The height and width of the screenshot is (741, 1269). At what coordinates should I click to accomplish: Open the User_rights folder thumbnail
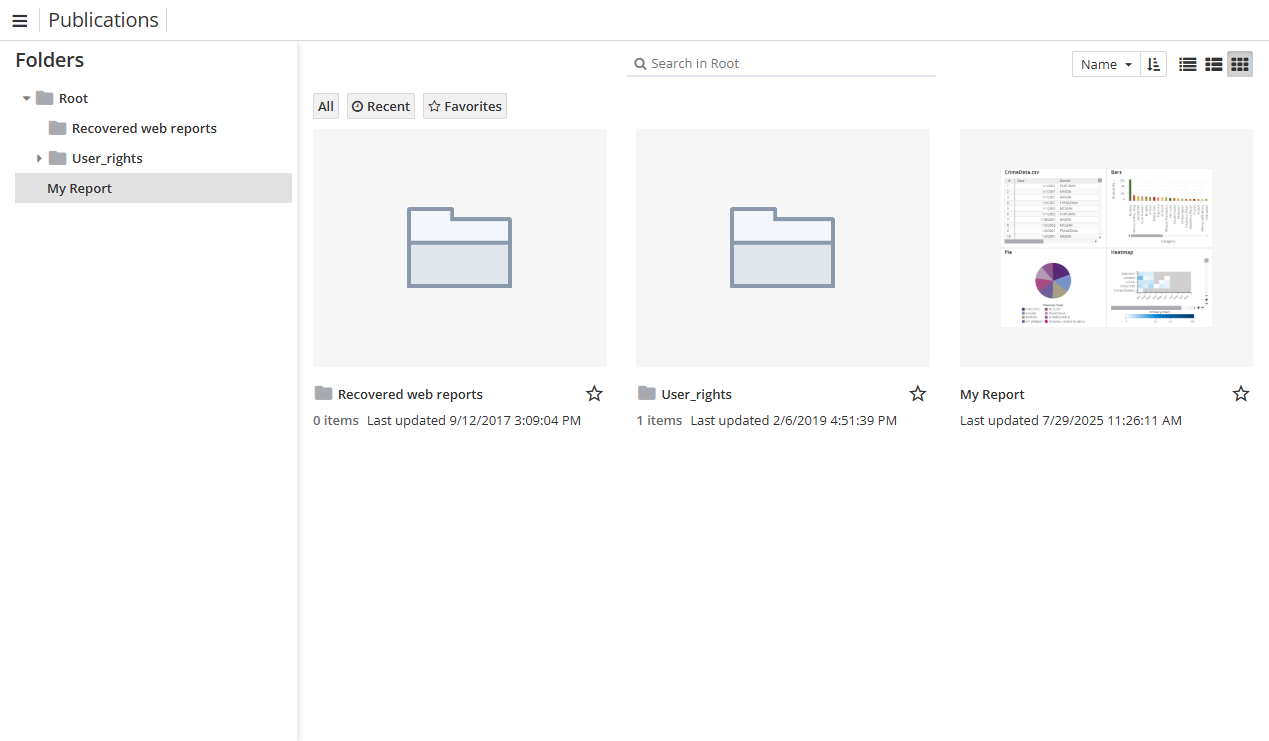(x=783, y=247)
